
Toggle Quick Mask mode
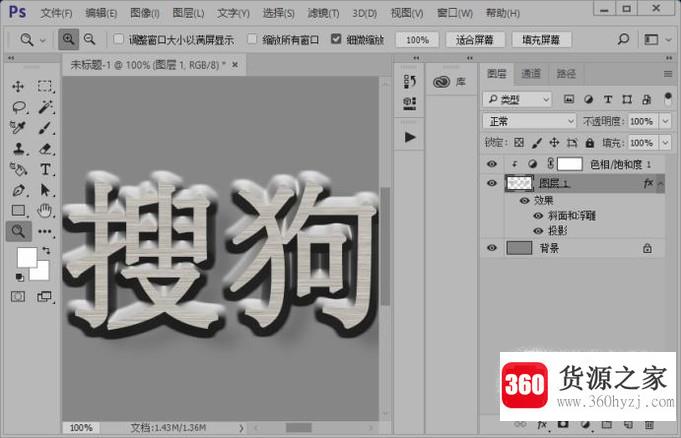point(18,296)
